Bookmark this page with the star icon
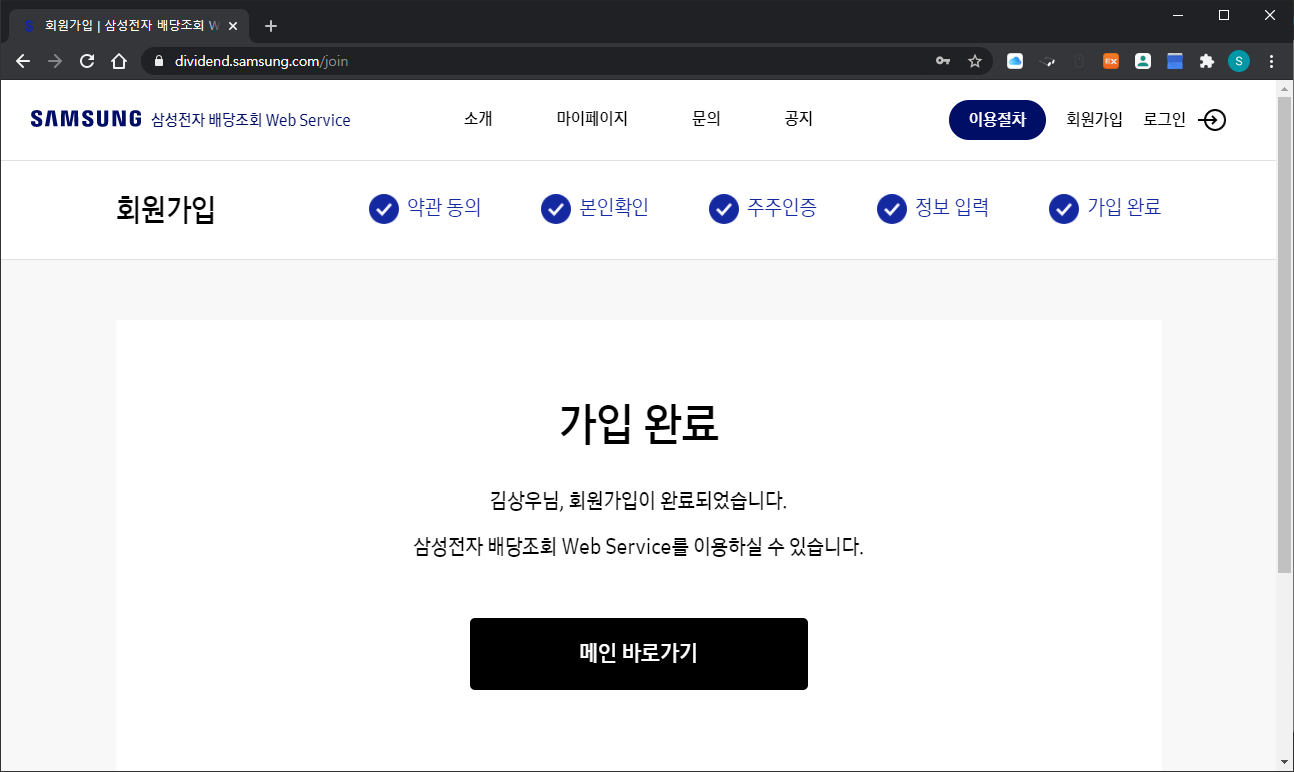Screen dimensions: 1294x772 [975, 61]
